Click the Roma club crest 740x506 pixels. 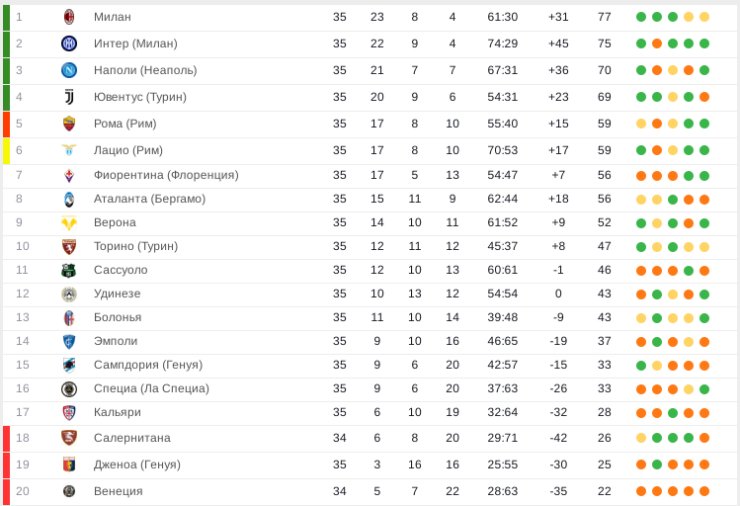[69, 124]
